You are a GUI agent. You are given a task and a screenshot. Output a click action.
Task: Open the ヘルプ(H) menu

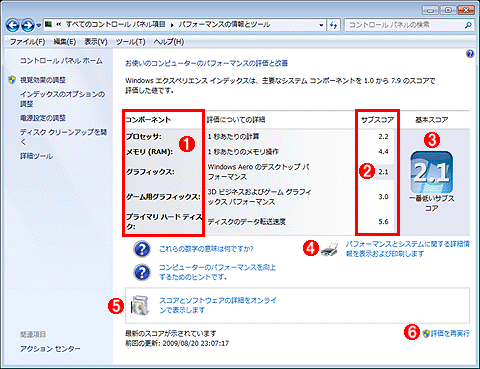(169, 42)
